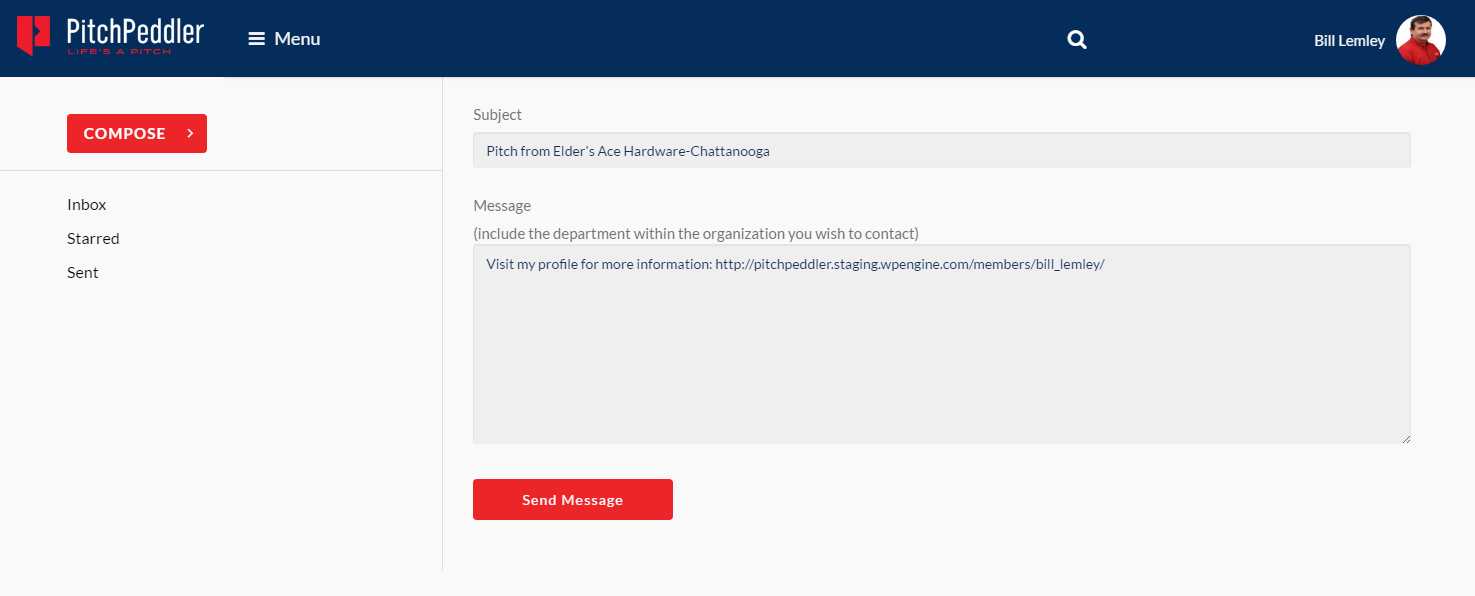The image size is (1475, 596).
Task: Open the Inbox folder
Action: pos(87,204)
